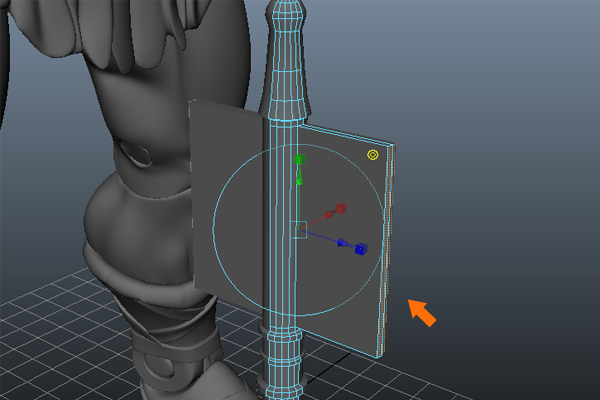Click the red X-axis translate arrow cone
This screenshot has height=400, width=600.
tap(329, 214)
